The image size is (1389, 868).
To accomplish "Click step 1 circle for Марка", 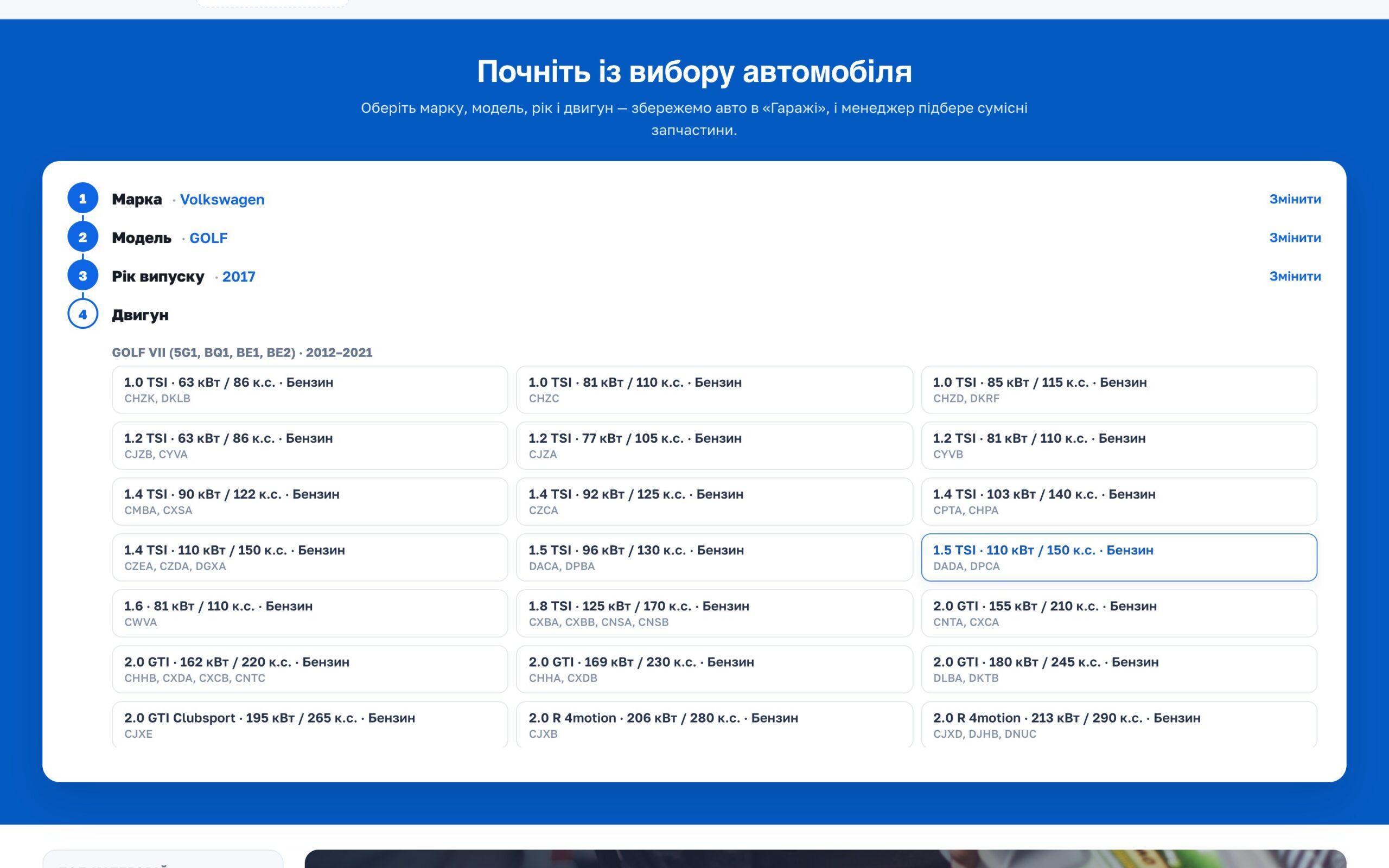I will [82, 199].
